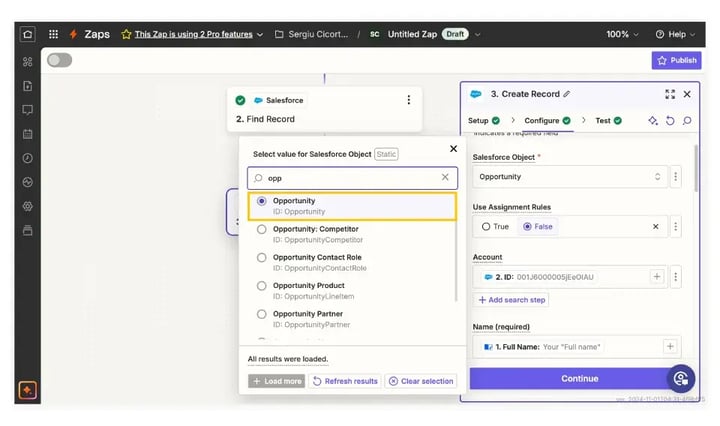Select Opportunity Partner radio option
The height and width of the screenshot is (426, 720).
(x=261, y=314)
